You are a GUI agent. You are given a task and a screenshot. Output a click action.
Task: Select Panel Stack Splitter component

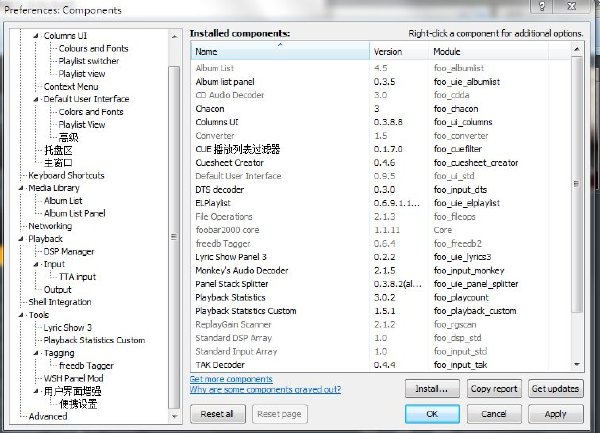click(x=381, y=284)
